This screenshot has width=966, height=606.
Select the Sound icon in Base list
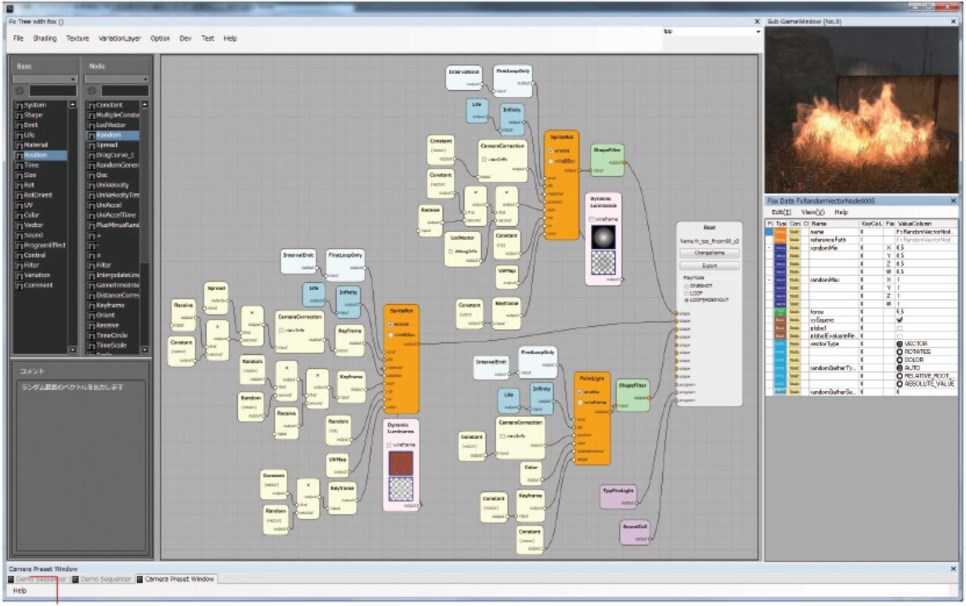click(19, 235)
